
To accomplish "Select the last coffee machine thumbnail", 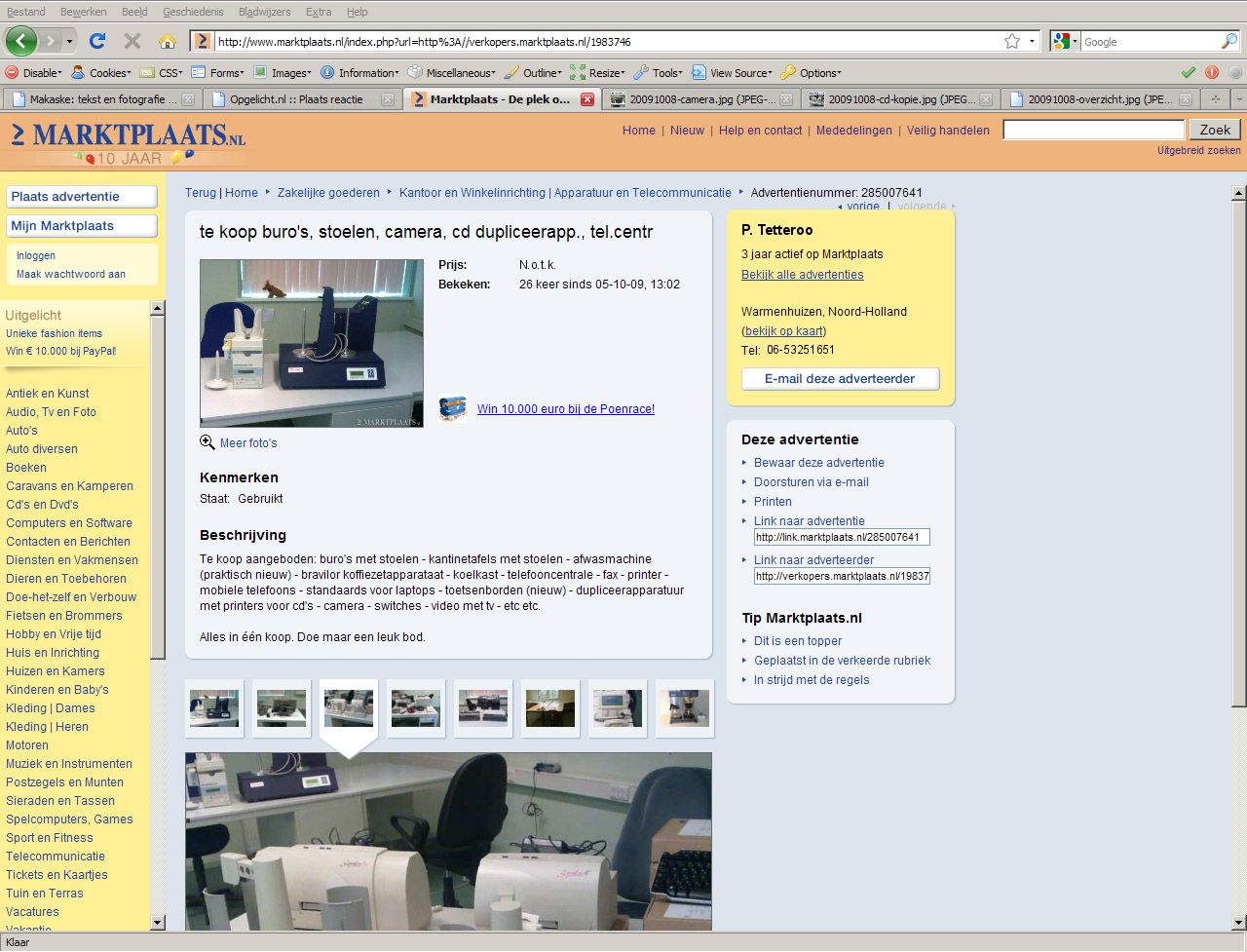I will pyautogui.click(x=684, y=708).
